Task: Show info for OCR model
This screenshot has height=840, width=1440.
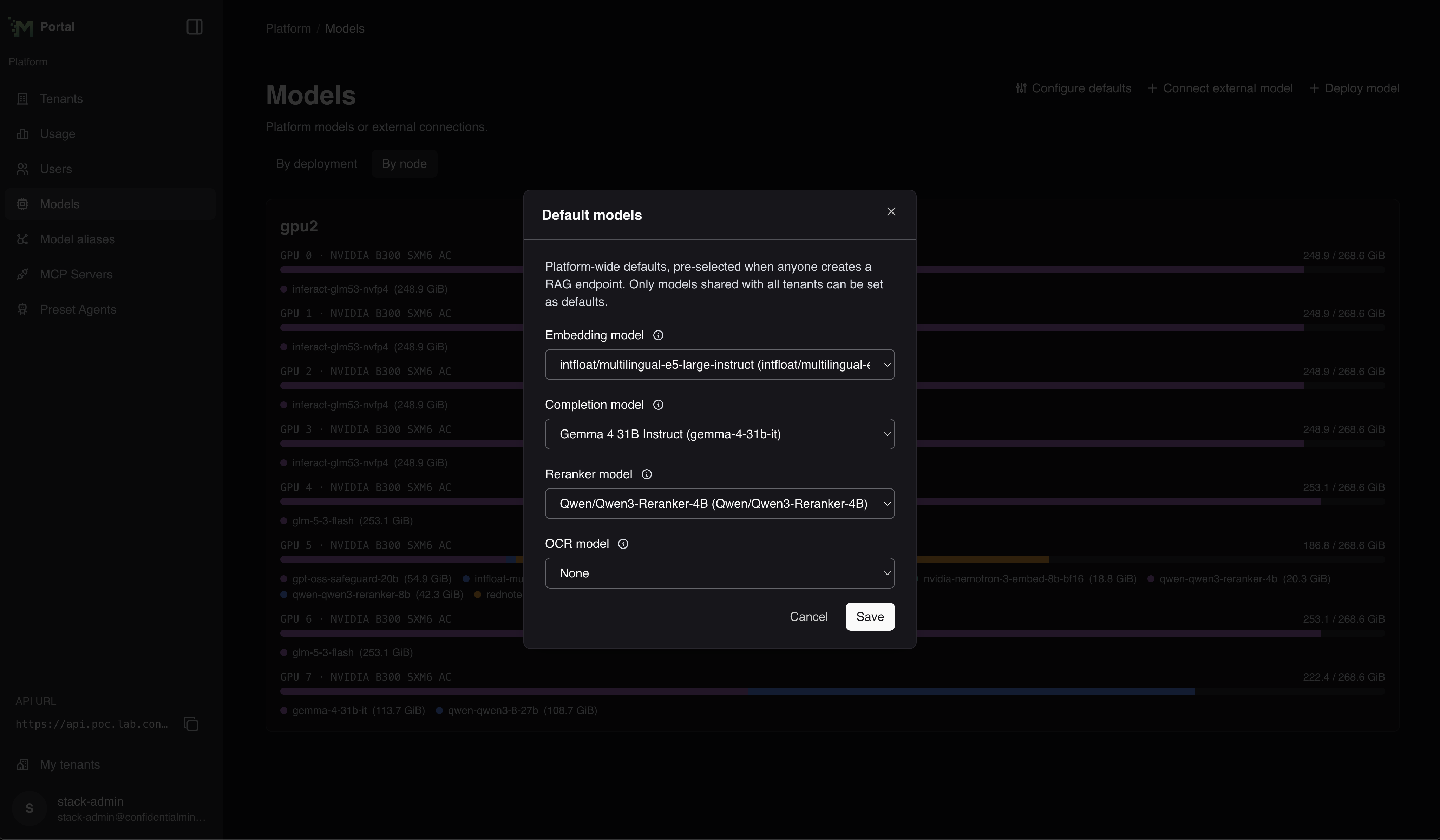Action: [623, 544]
